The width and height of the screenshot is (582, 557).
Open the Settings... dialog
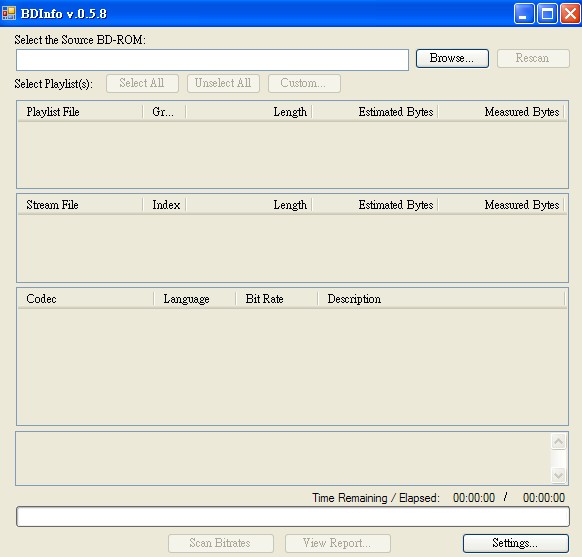516,543
